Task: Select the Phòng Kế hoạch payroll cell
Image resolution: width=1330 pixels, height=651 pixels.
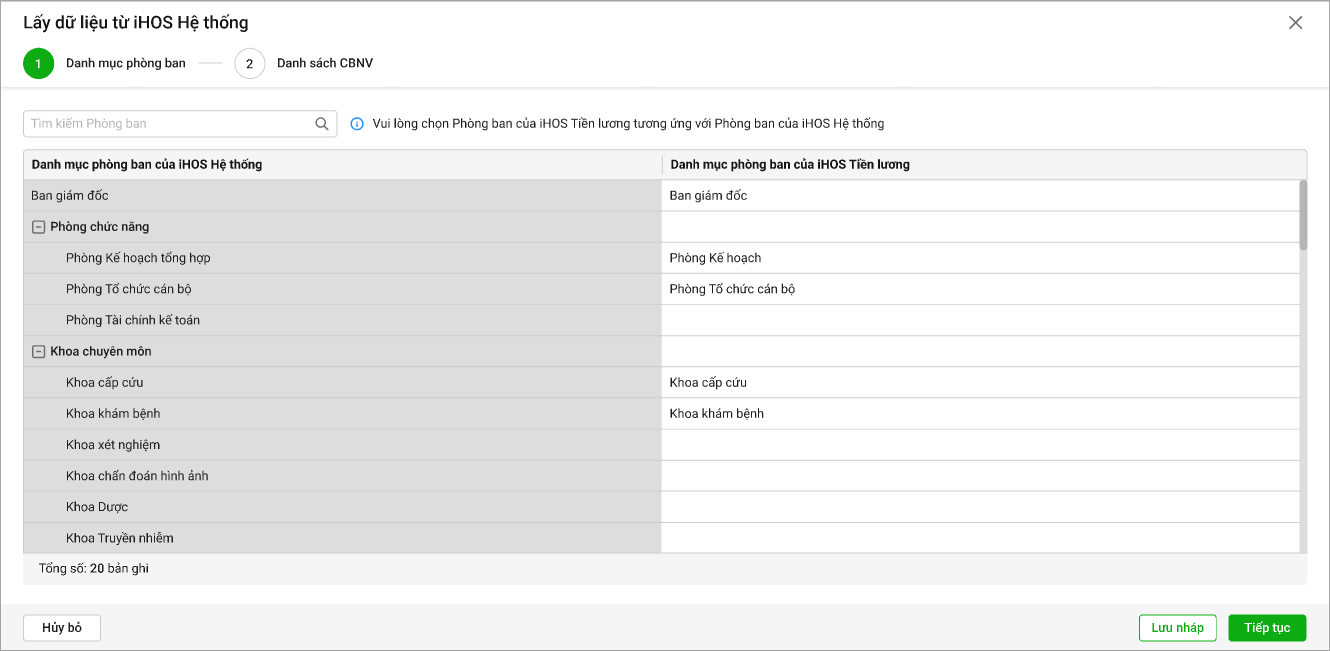Action: [980, 258]
